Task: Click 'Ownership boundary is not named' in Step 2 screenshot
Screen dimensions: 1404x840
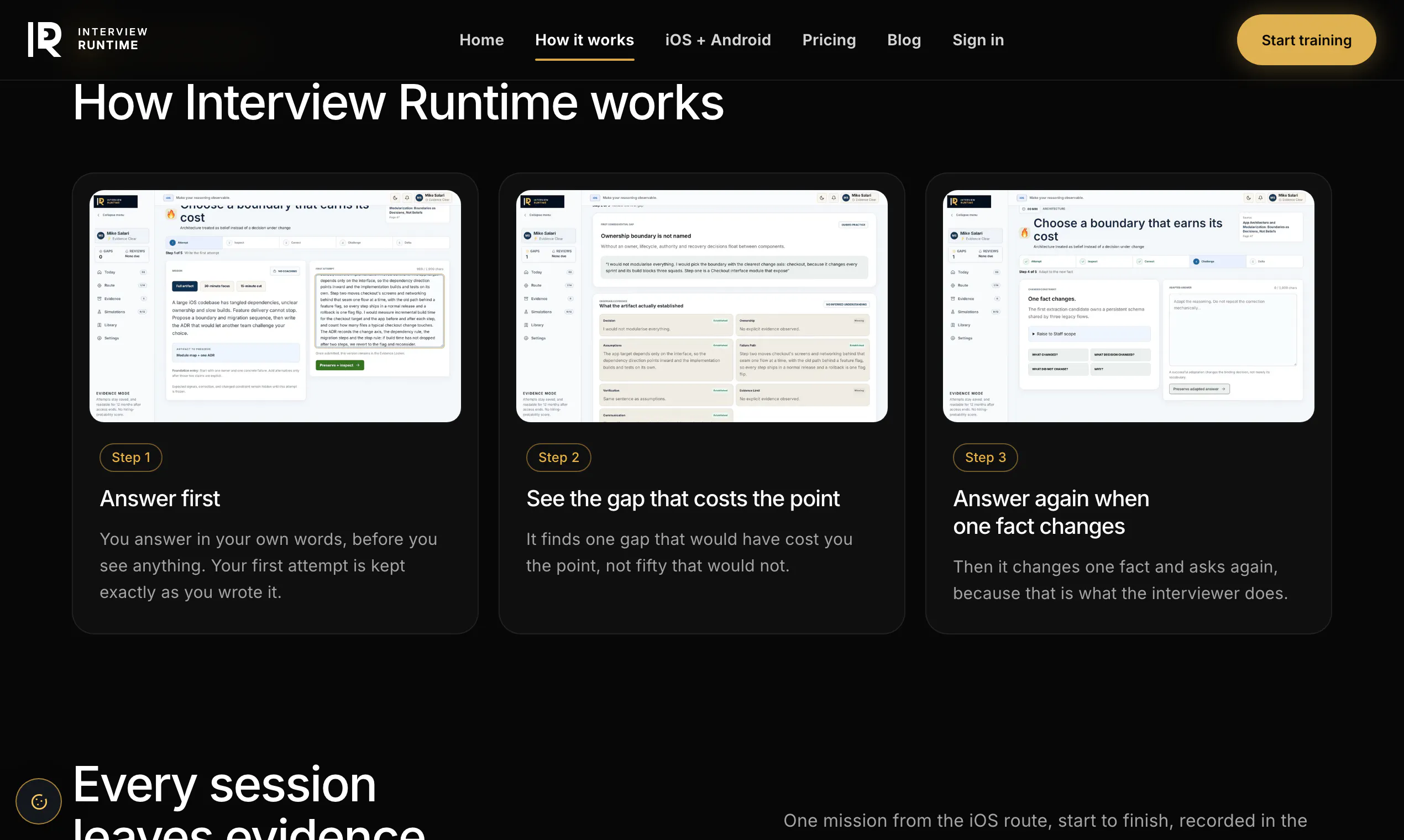Action: [646, 236]
